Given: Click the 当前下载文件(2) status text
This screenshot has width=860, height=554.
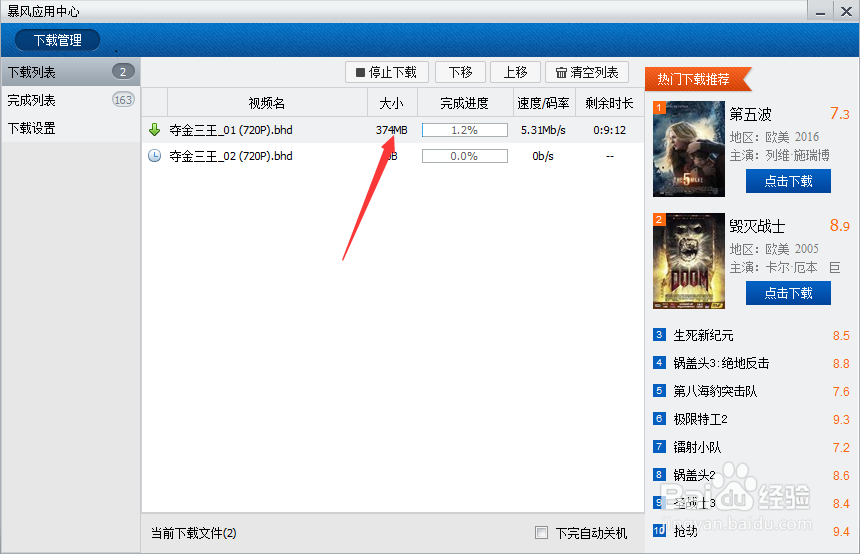Looking at the screenshot, I should (x=194, y=533).
